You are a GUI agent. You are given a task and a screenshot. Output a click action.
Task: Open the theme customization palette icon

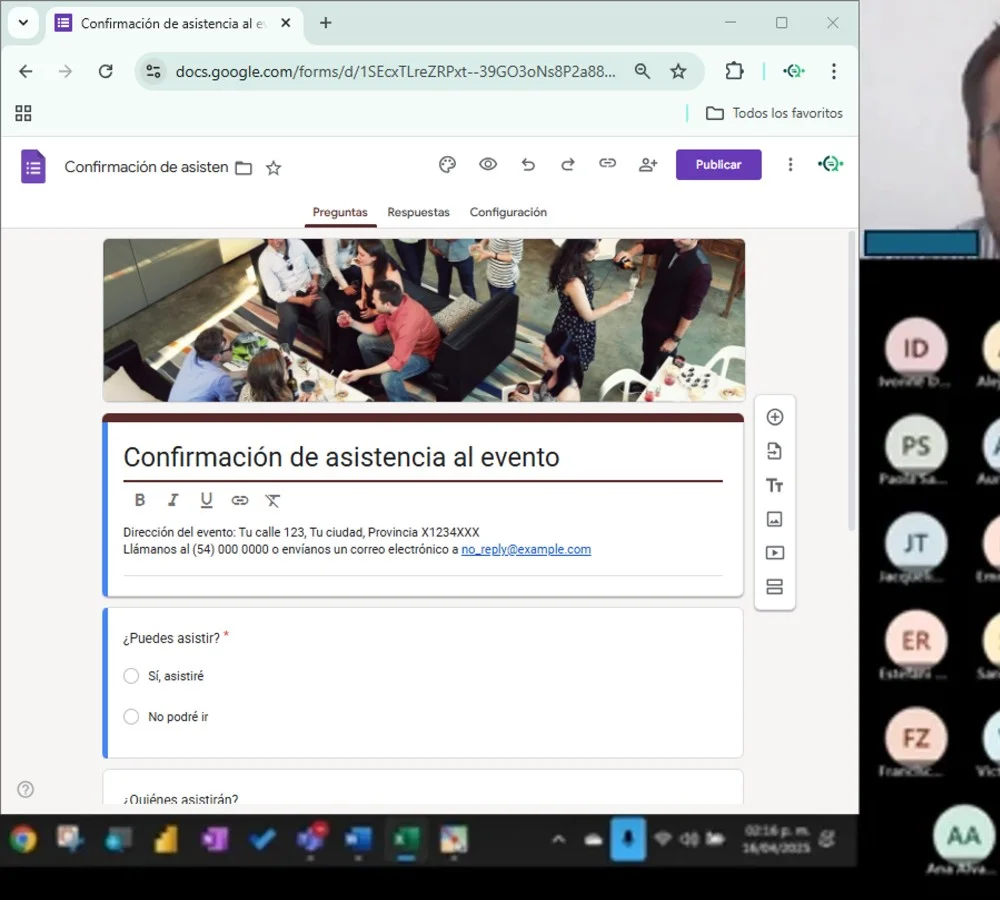point(447,165)
